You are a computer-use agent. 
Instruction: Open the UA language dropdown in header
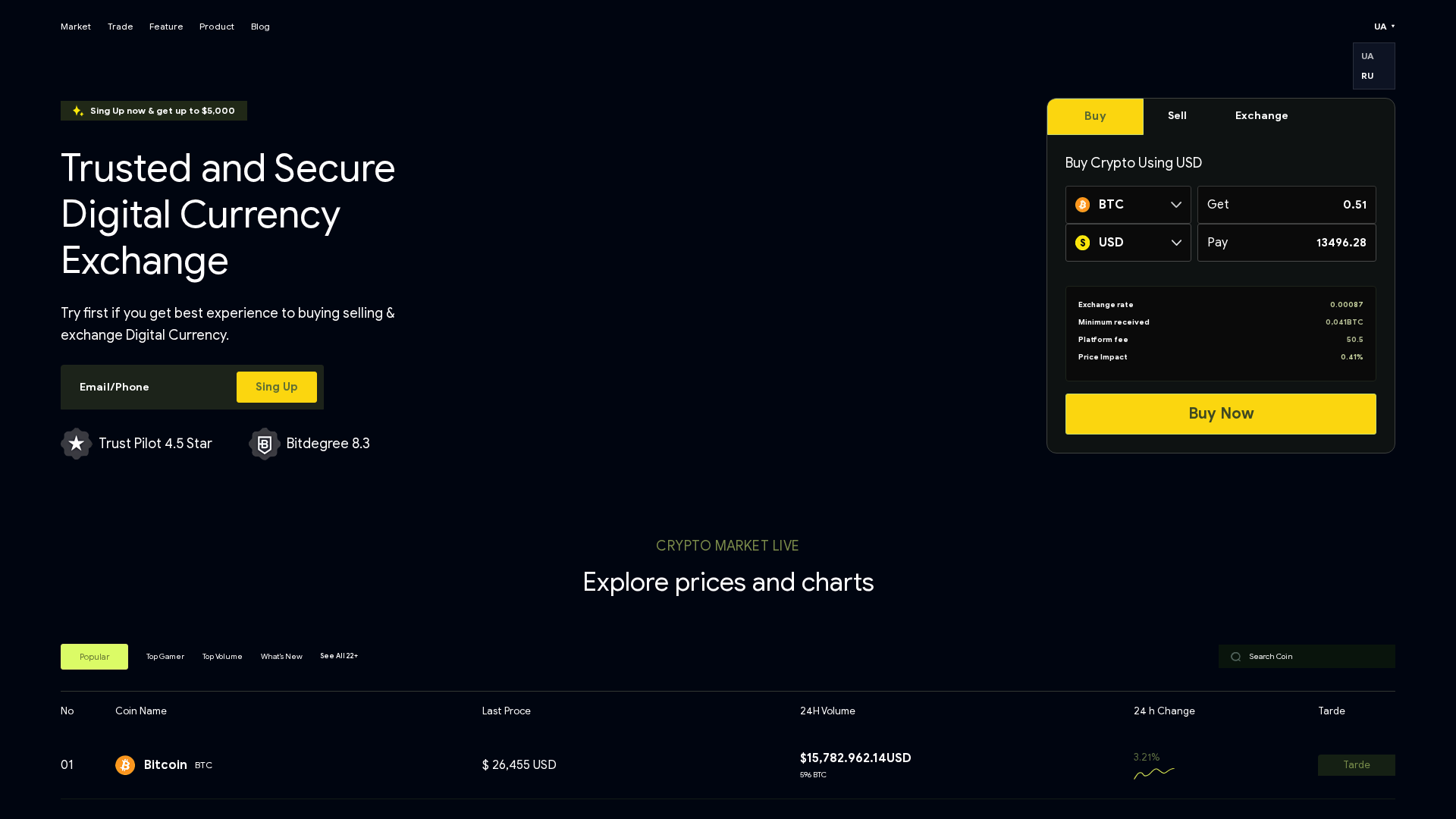1385,27
